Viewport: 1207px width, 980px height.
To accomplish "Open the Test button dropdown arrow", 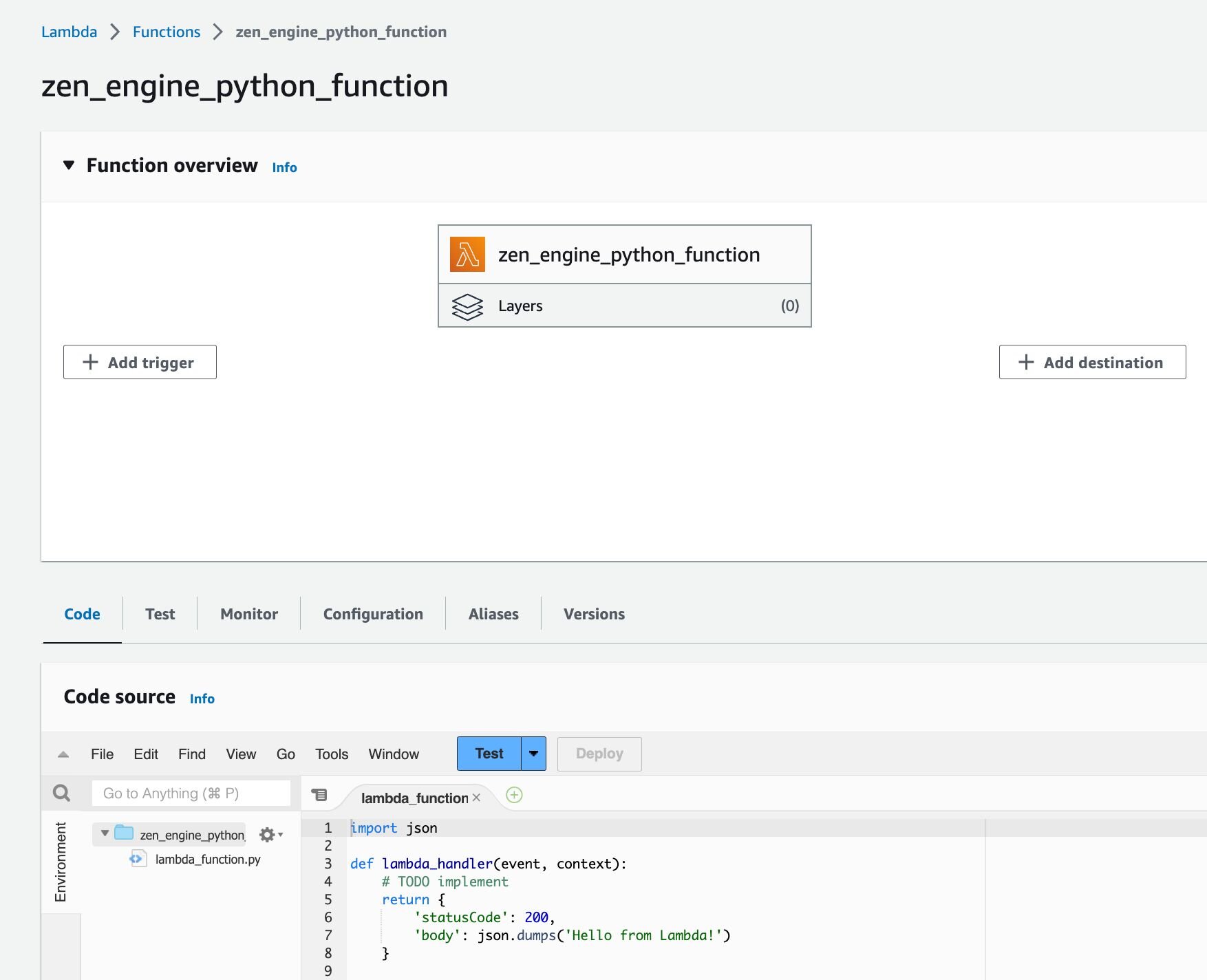I will click(x=533, y=754).
